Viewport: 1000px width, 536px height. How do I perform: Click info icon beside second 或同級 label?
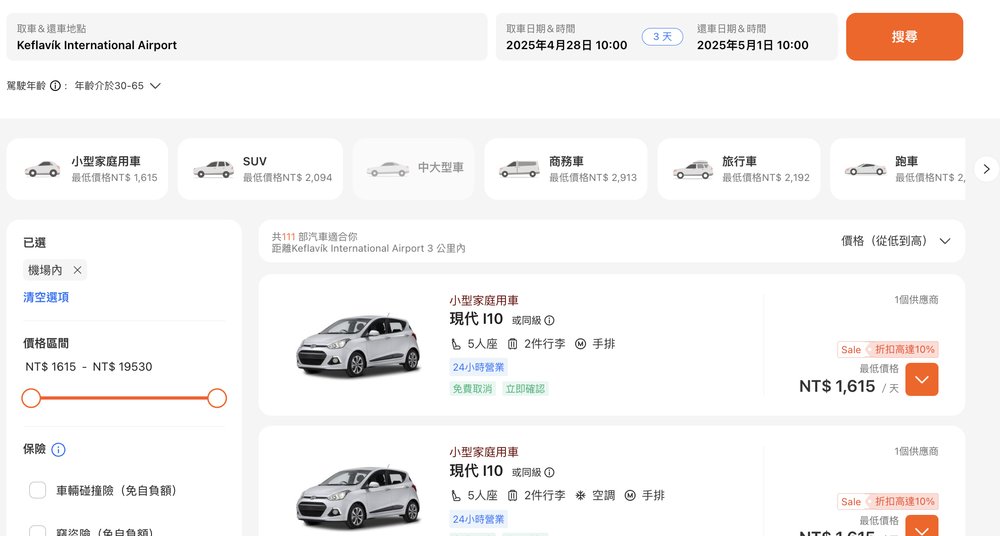(x=549, y=472)
